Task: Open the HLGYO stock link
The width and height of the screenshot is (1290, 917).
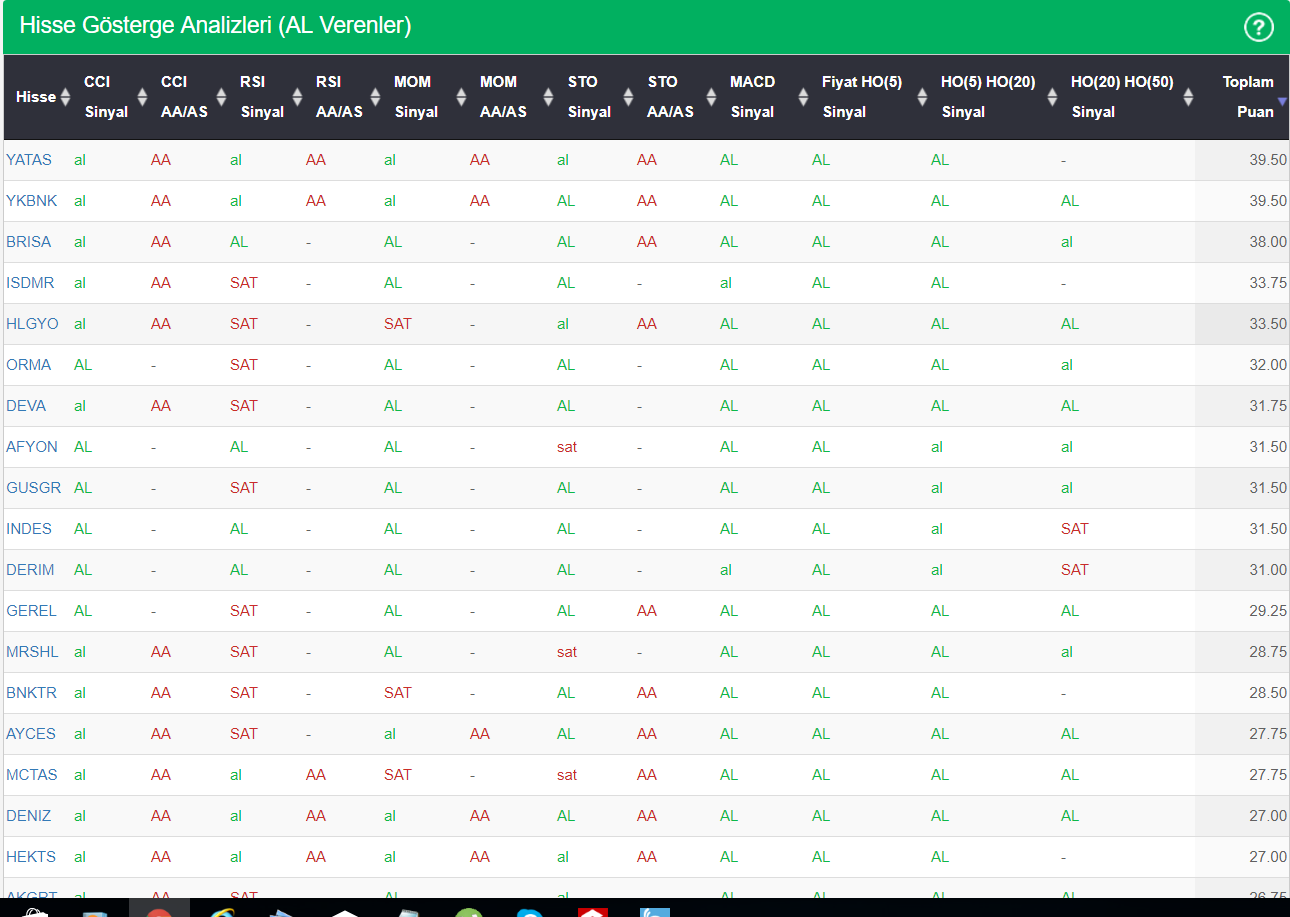Action: coord(32,324)
